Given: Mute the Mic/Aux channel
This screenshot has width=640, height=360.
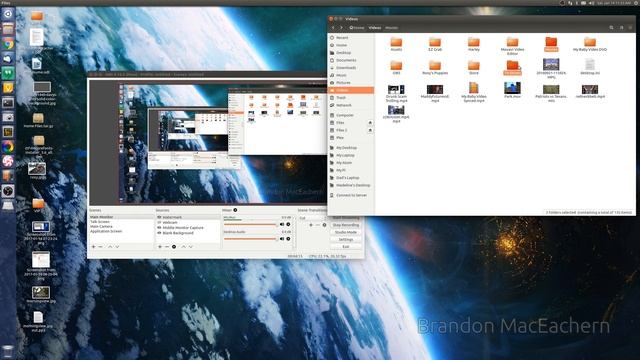Looking at the screenshot, I should pos(282,224).
